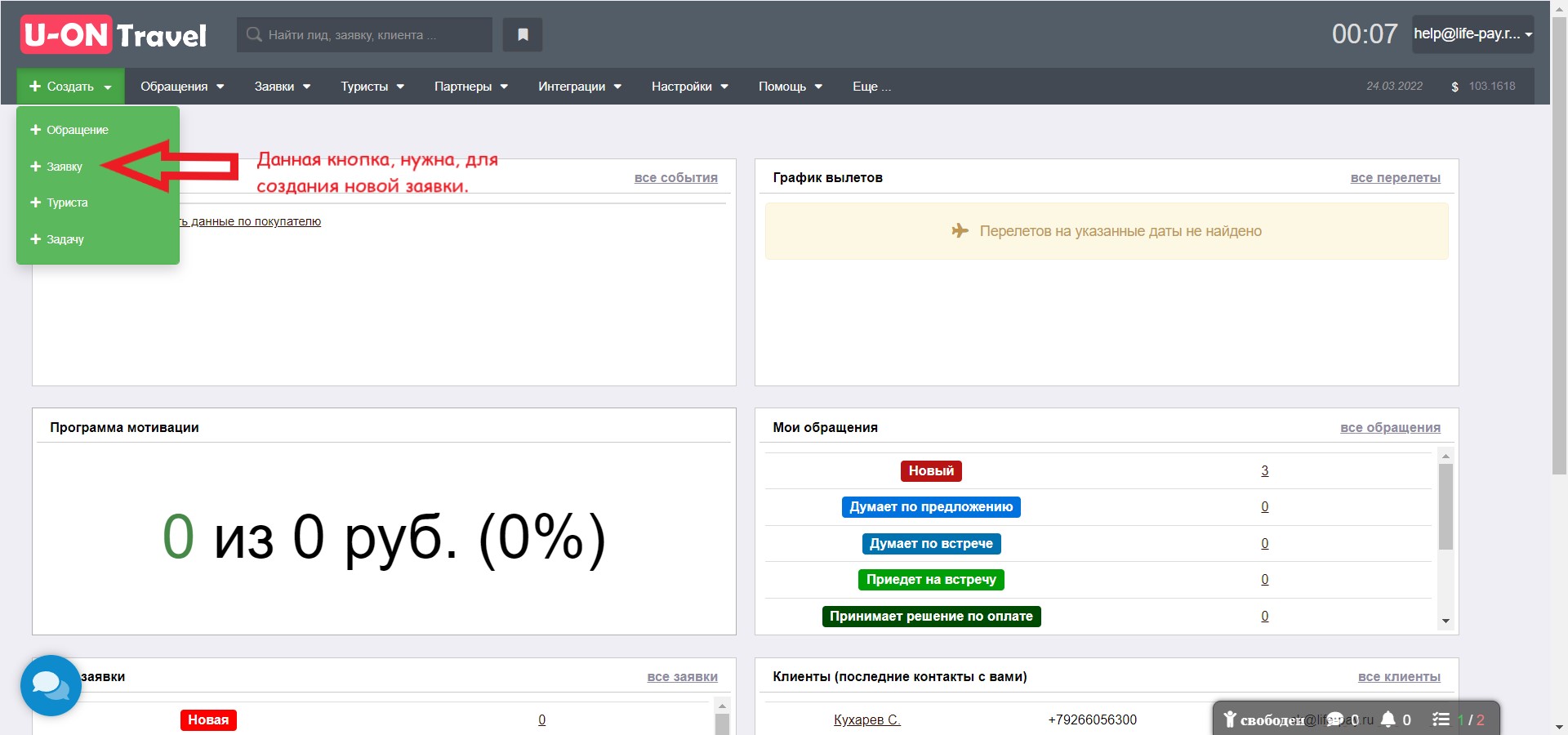Click the main page vertical scrollbar

1559,245
